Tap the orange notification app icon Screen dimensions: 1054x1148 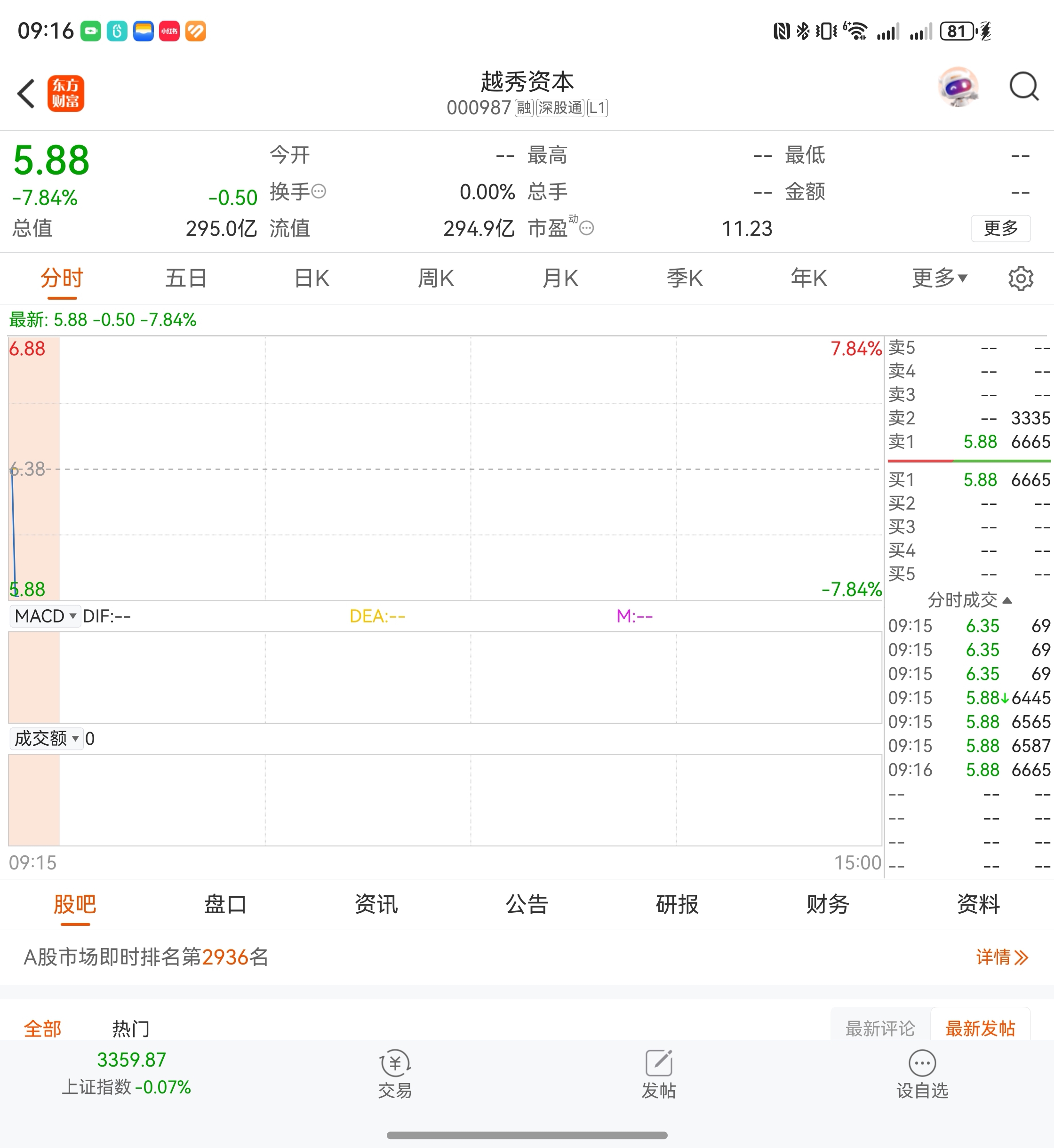(x=196, y=31)
